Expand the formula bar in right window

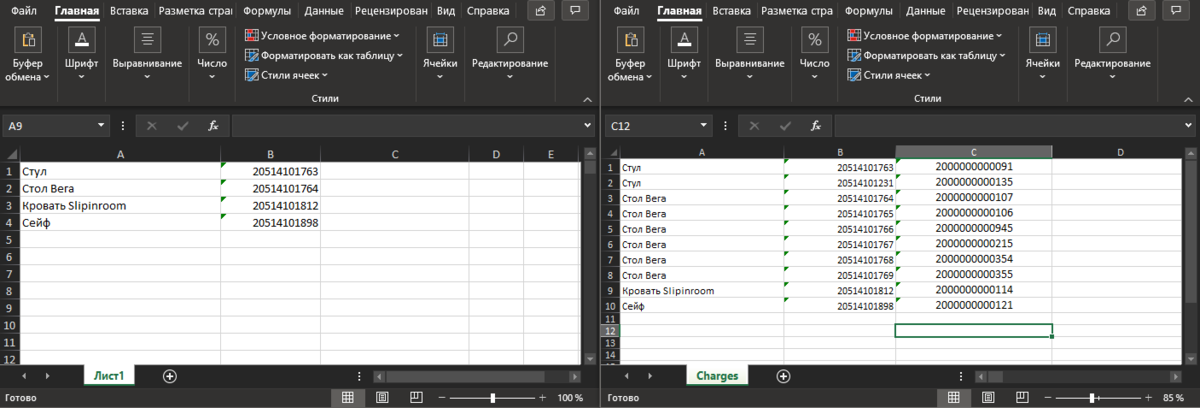tap(1190, 126)
